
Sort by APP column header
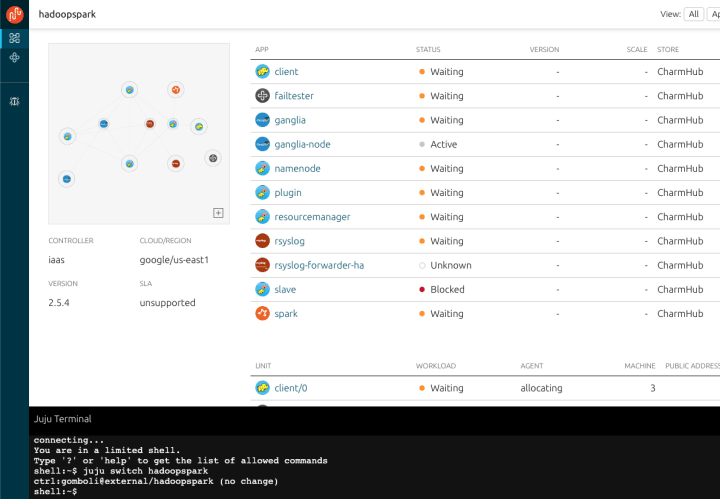262,50
